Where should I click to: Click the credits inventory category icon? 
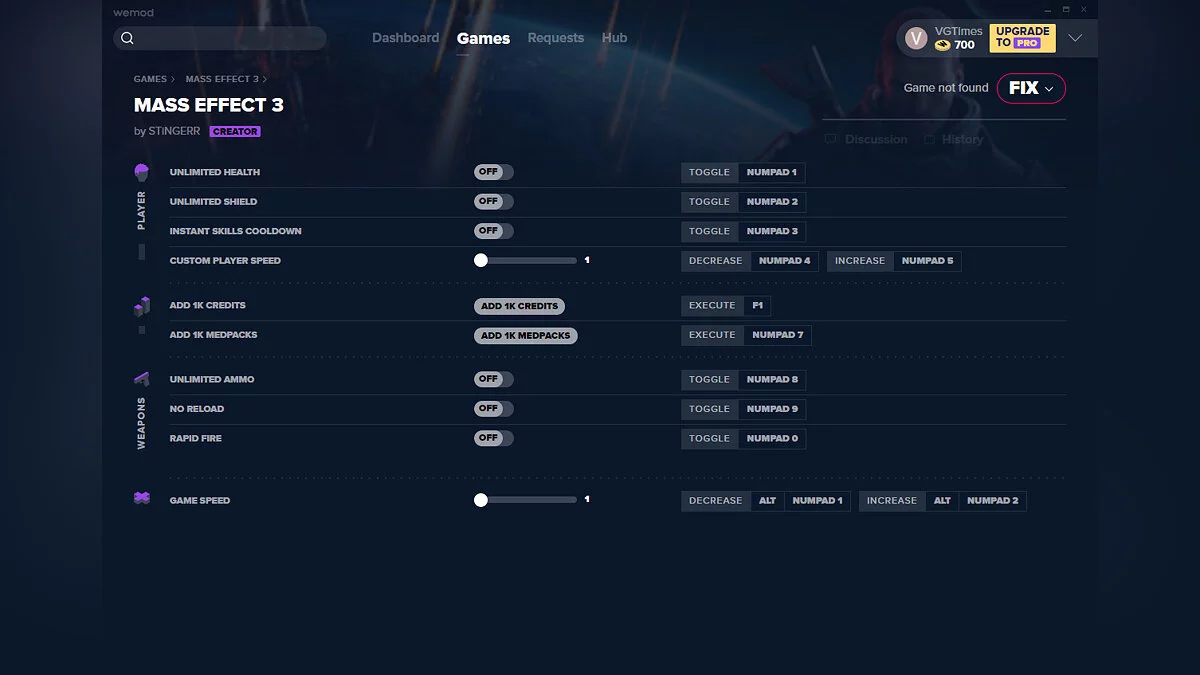[x=142, y=306]
